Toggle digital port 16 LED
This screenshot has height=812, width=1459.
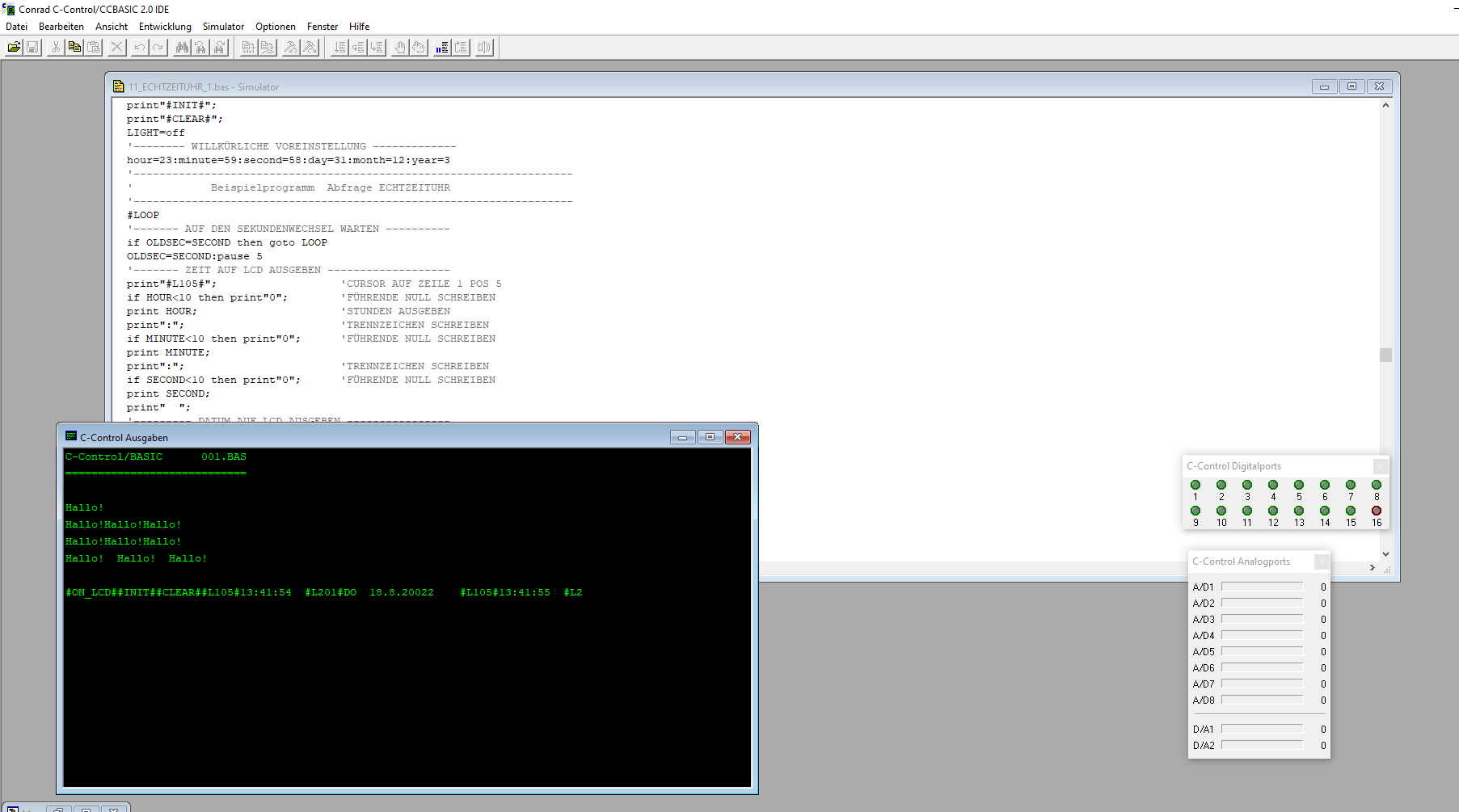1377,511
